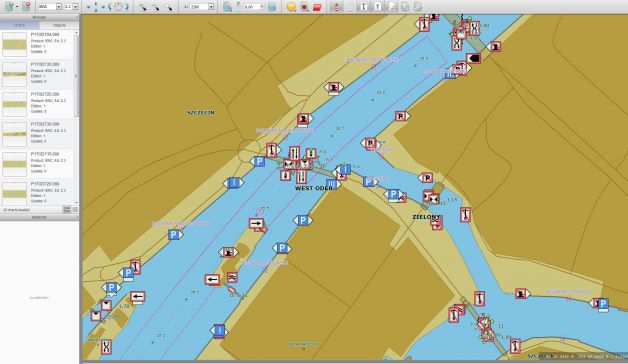Select the blue P berth symbol near West Oder bridge

coord(260,162)
